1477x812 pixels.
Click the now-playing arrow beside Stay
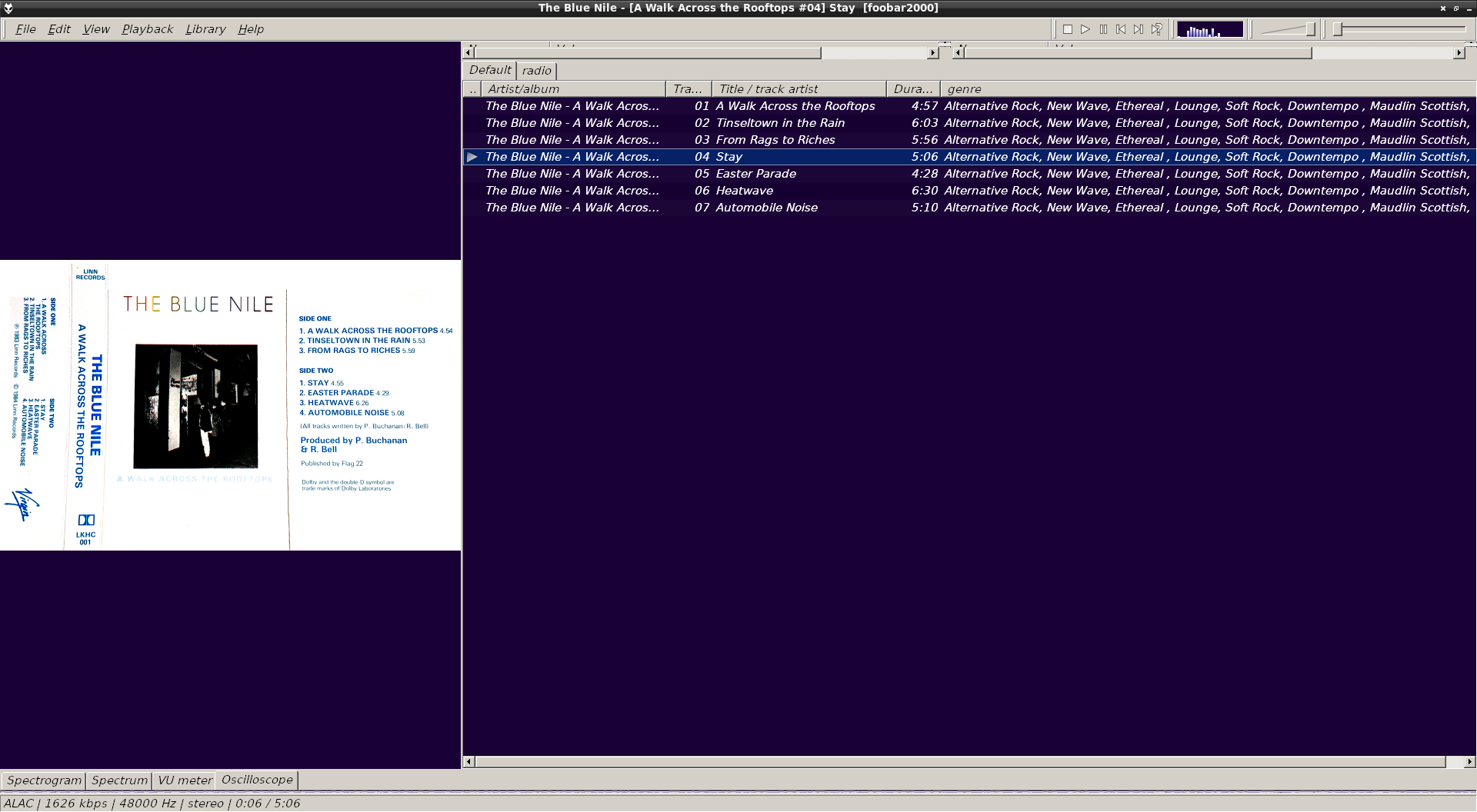pos(472,157)
